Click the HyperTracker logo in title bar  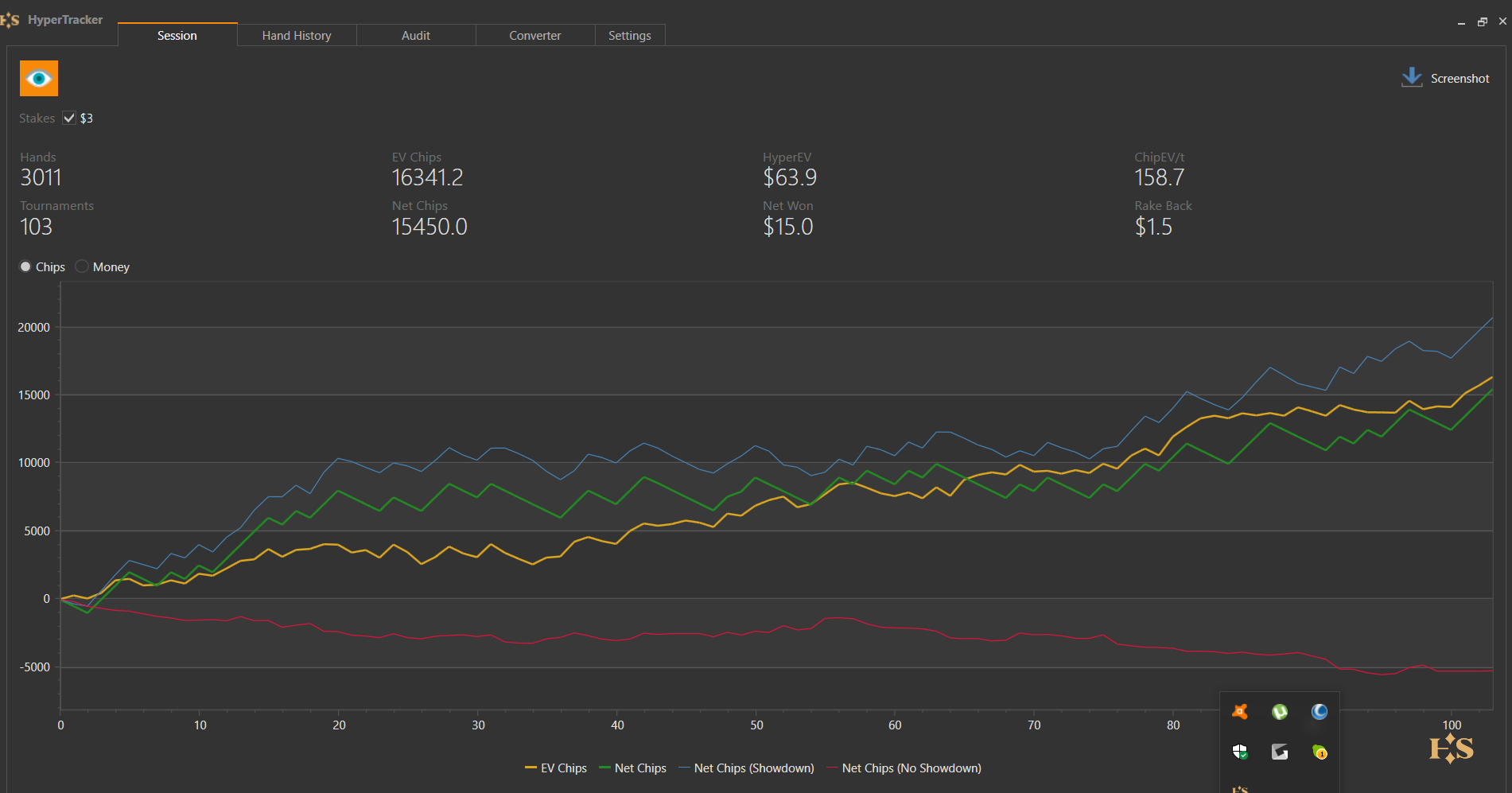(x=10, y=20)
